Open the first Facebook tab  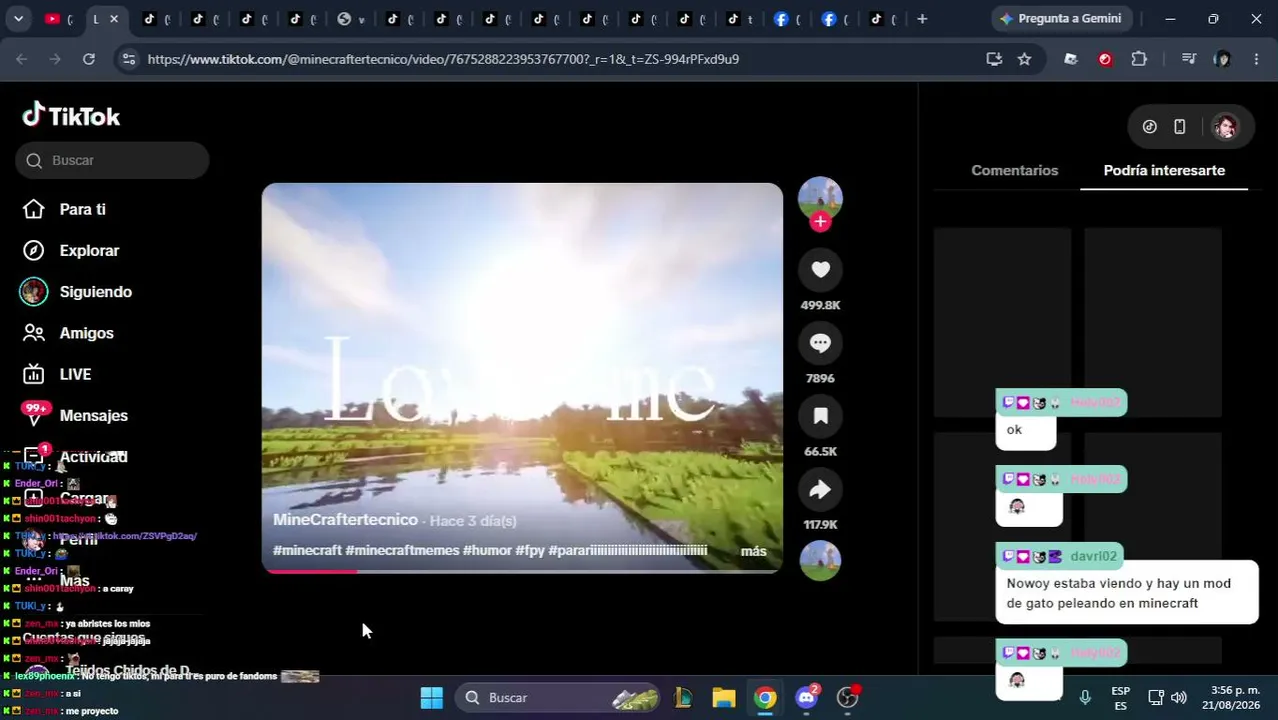click(782, 18)
